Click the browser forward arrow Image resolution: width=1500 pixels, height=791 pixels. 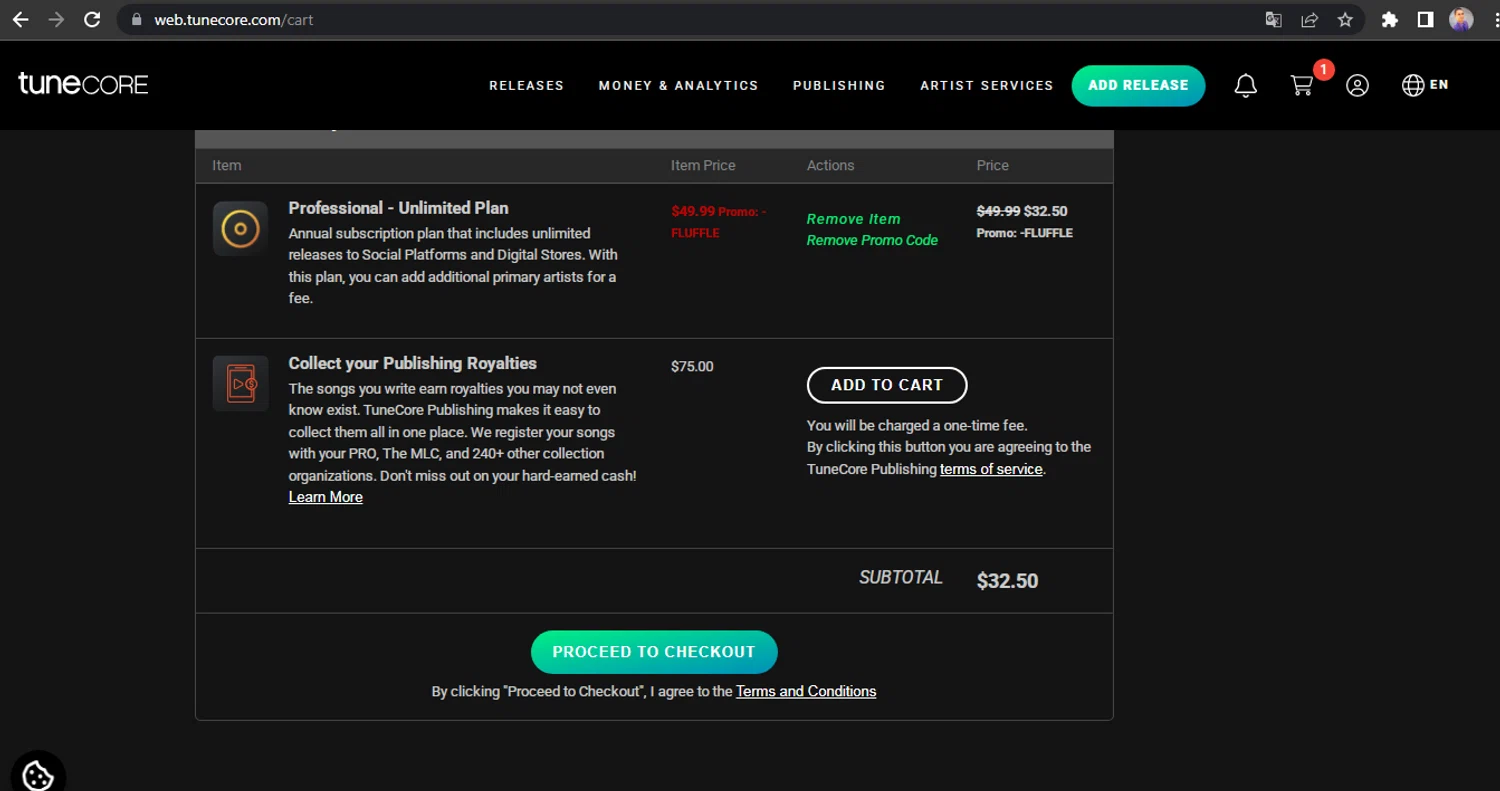pos(56,19)
